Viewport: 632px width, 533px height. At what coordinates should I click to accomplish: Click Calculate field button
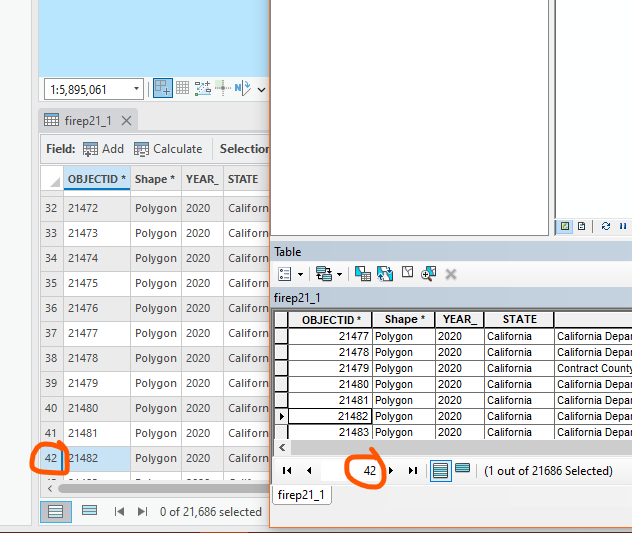[x=168, y=149]
